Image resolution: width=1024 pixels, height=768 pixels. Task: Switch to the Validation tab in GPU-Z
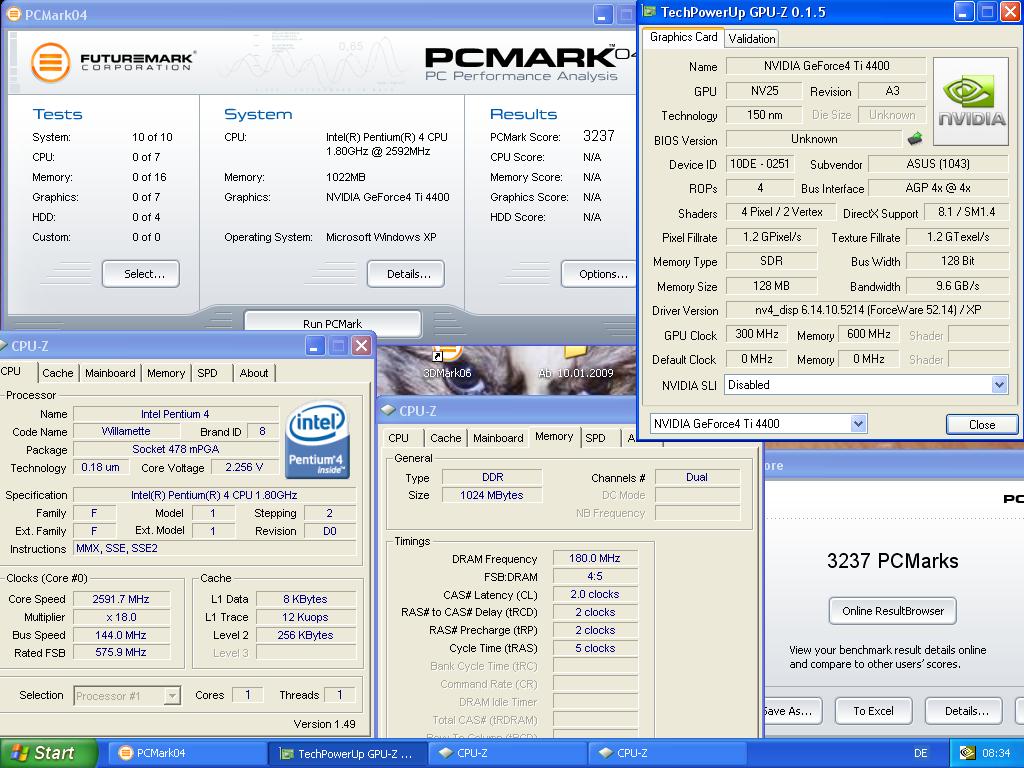752,39
